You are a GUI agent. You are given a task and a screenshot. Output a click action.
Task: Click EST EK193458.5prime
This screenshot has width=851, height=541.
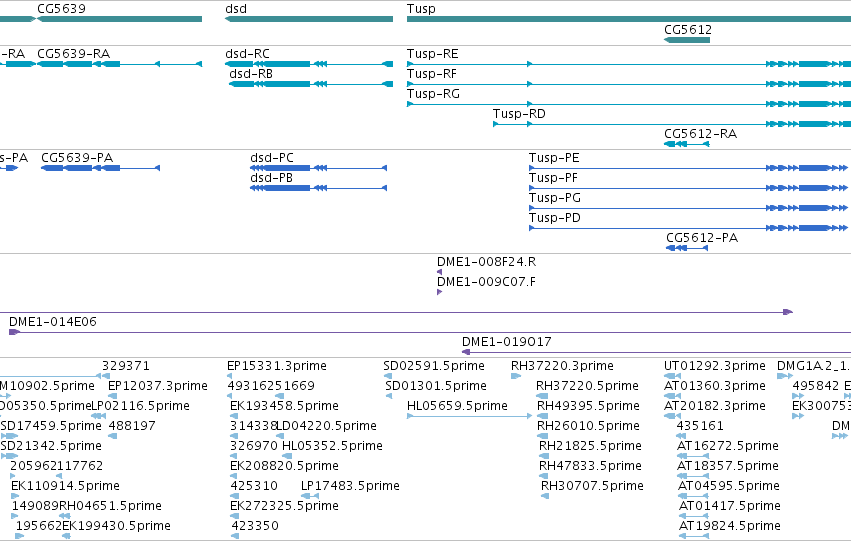pos(284,406)
